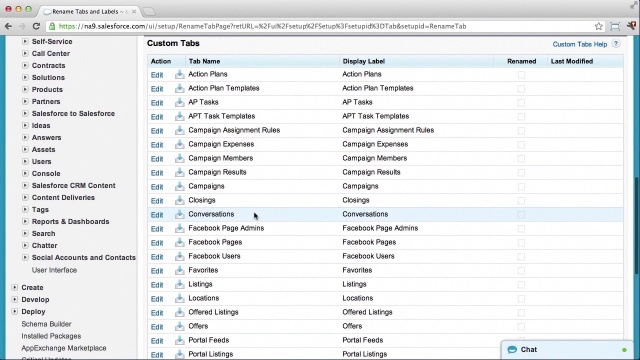640x360 pixels.
Task: Open the Custom Tabs Help link
Action: coord(580,44)
